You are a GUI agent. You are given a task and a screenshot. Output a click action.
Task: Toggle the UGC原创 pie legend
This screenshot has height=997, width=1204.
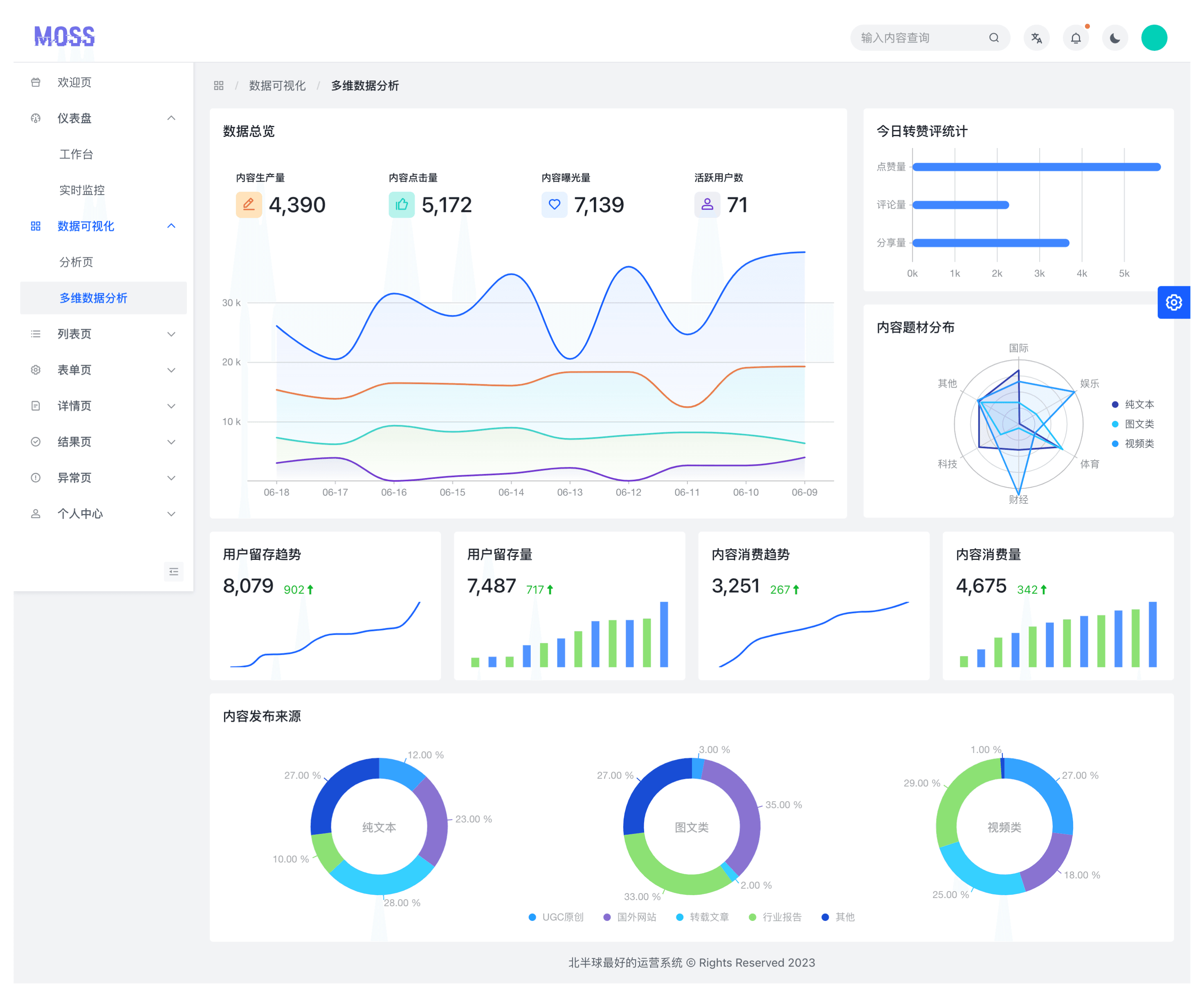point(555,917)
